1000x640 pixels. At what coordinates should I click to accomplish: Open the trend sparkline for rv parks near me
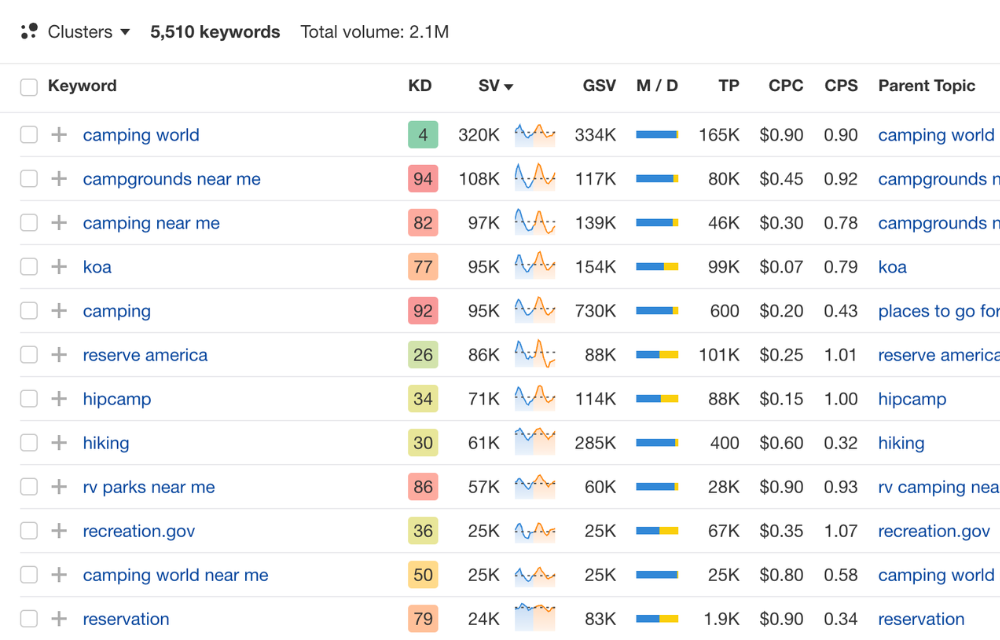pos(535,487)
